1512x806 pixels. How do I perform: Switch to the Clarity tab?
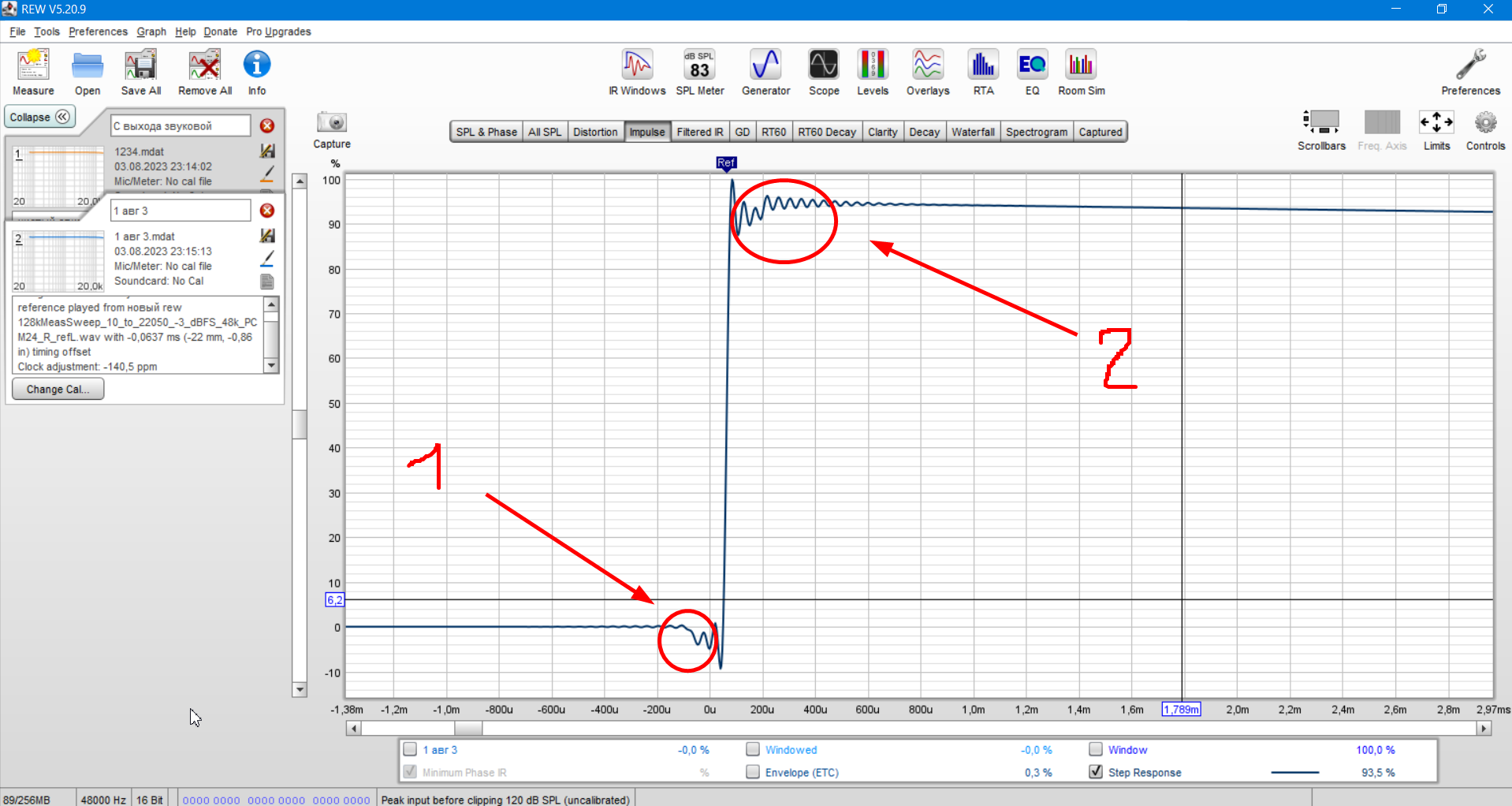pos(883,132)
